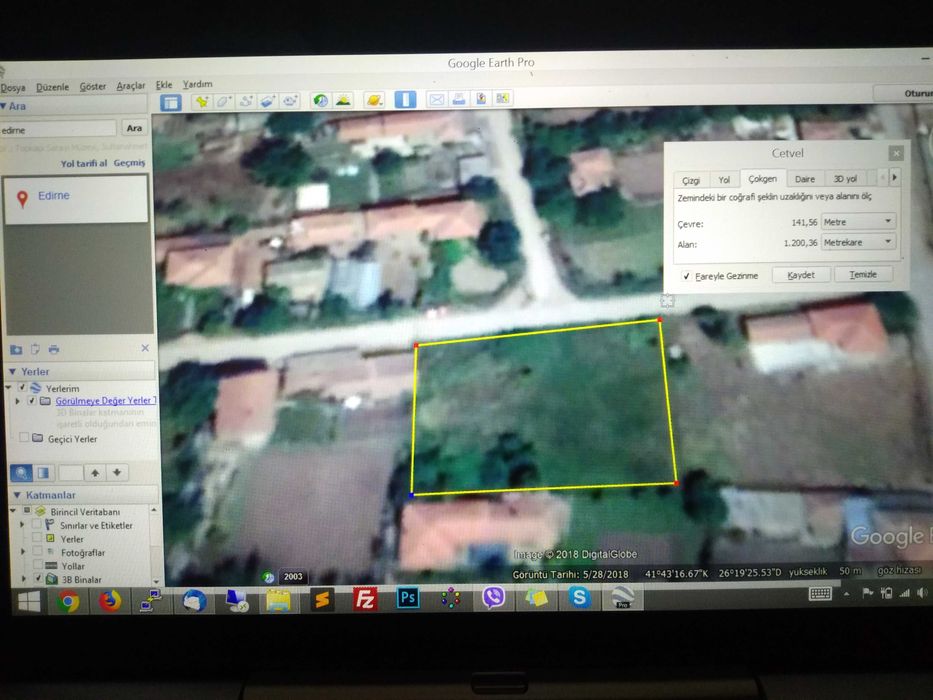Toggle the Fareyle Gezinme checkbox
Screen dimensions: 933x700
coord(686,276)
